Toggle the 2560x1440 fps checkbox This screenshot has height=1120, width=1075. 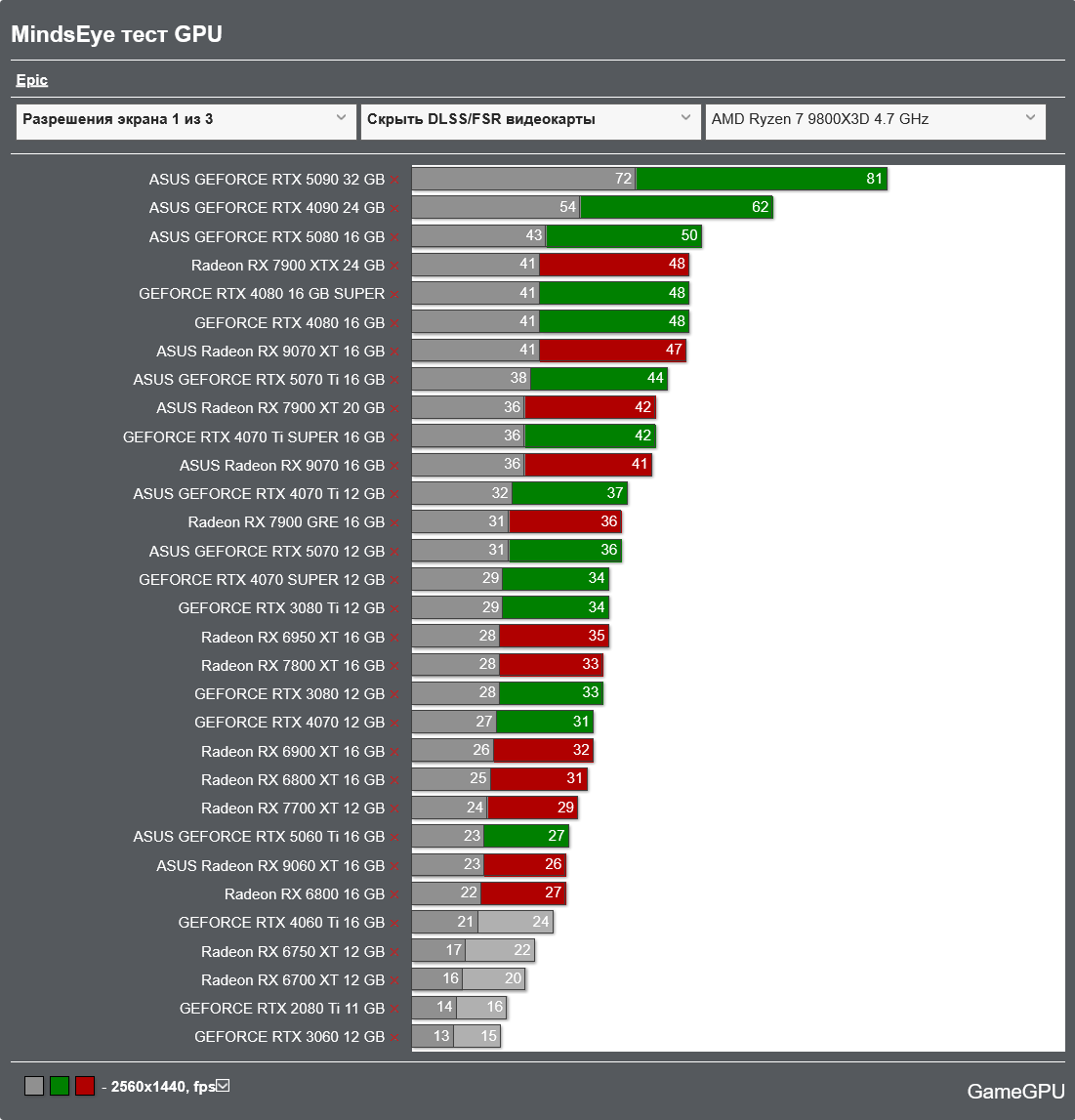coord(223,1086)
